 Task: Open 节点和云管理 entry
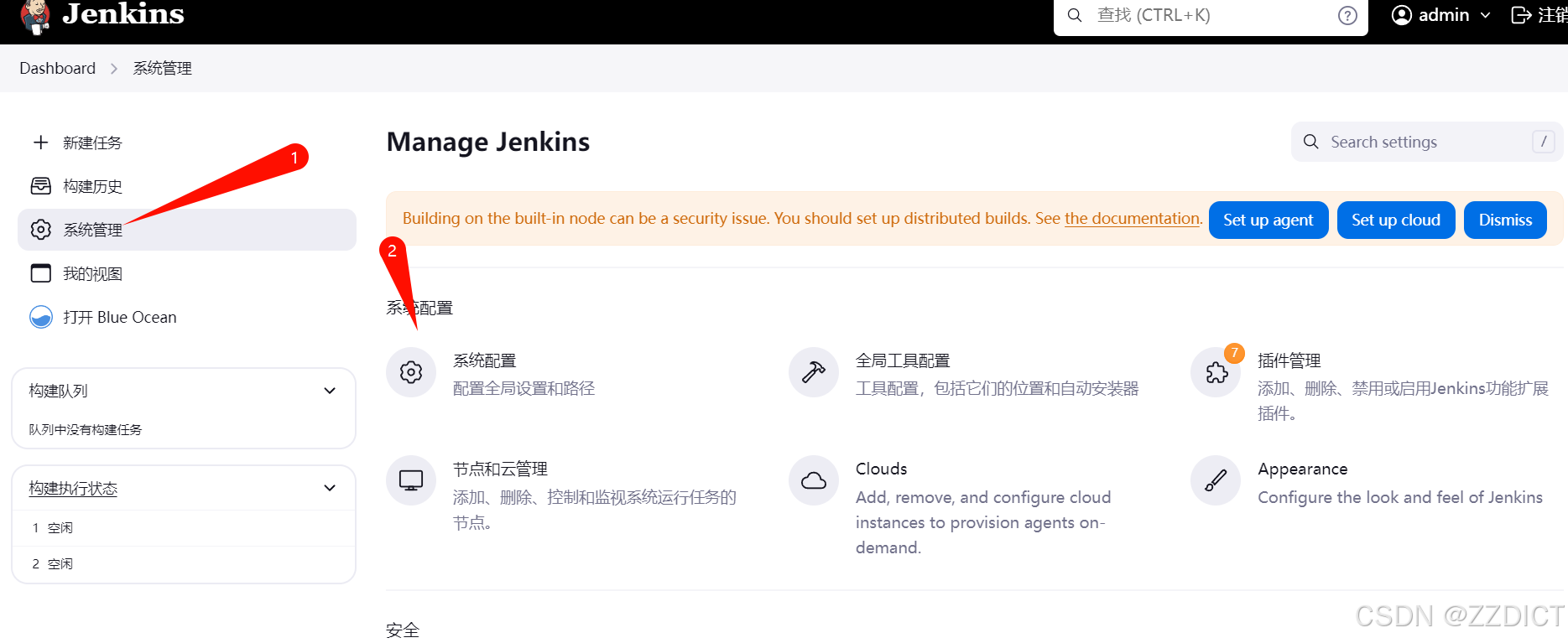[500, 469]
